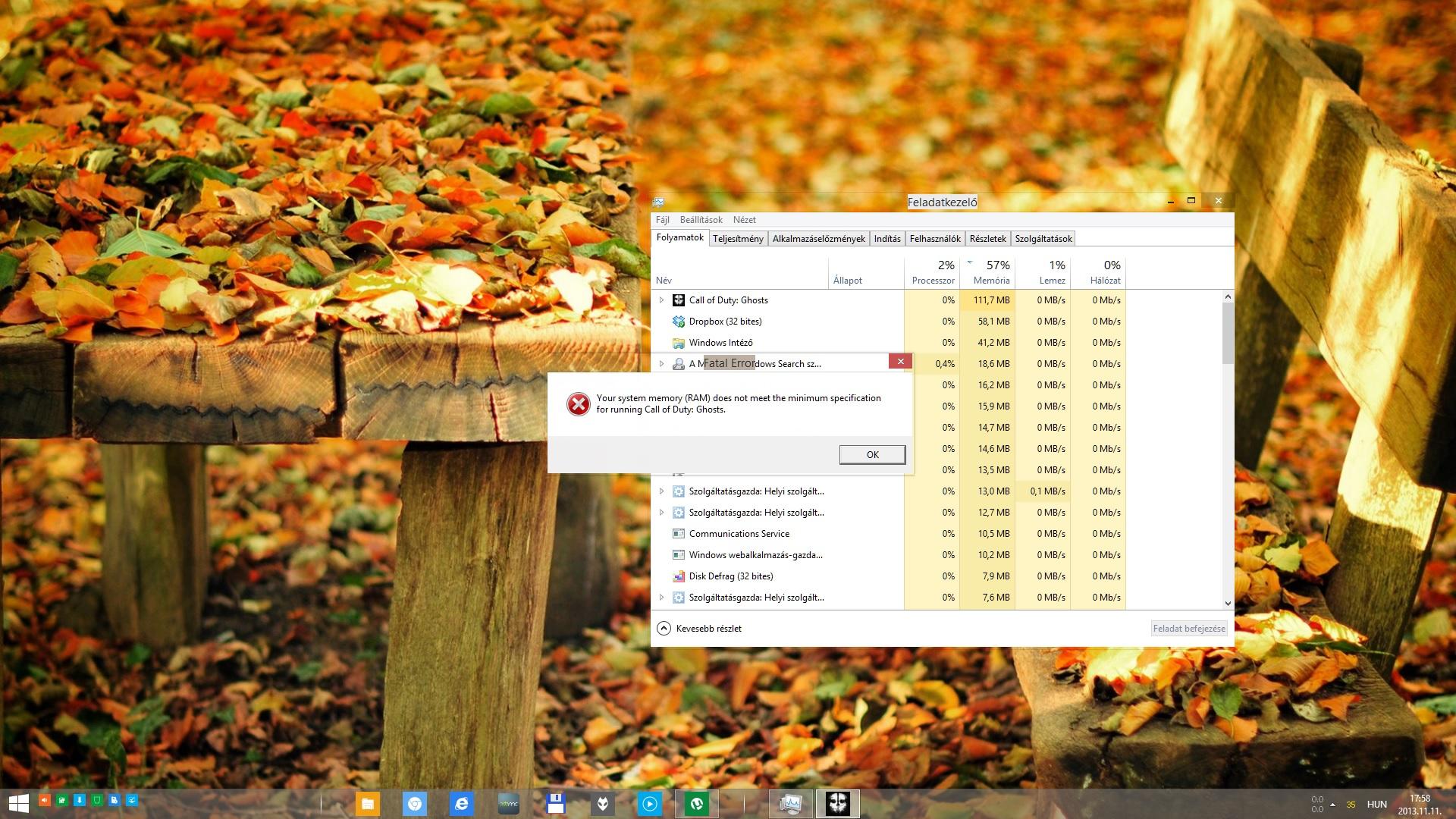Open Internet Explorer from the taskbar
The image size is (1456, 819).
(461, 804)
